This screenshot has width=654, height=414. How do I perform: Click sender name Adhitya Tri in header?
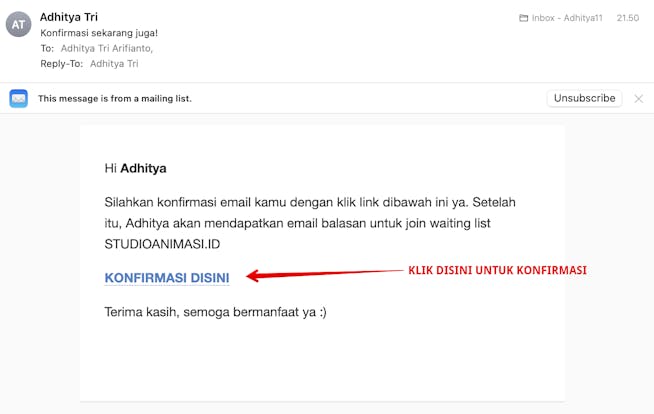71,17
